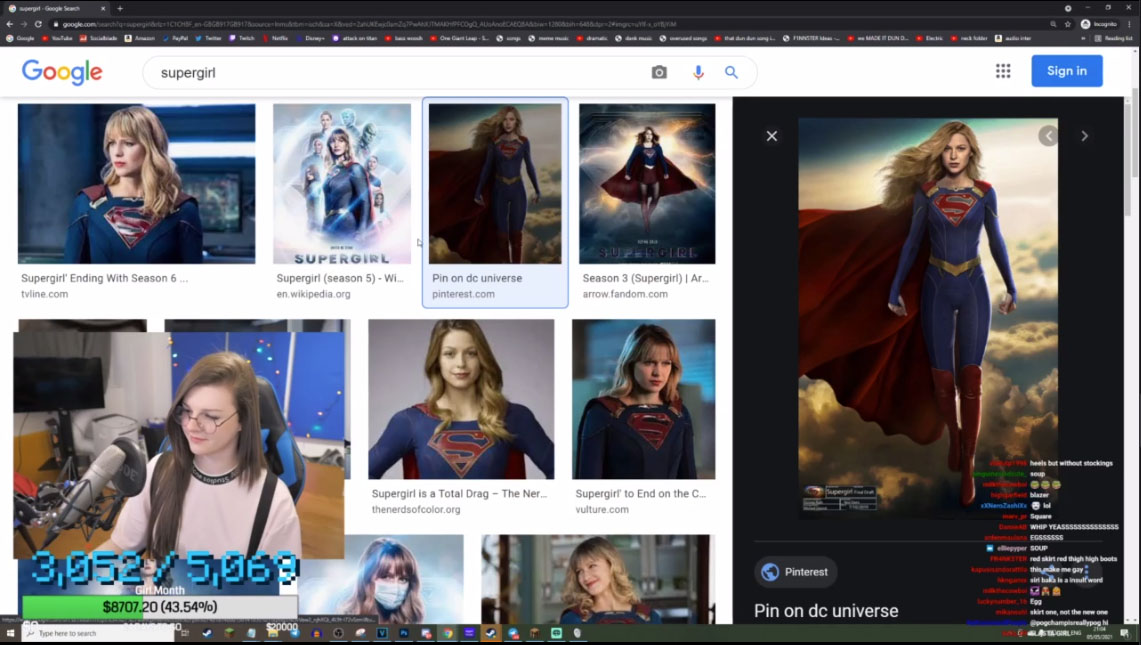The width and height of the screenshot is (1141, 645).
Task: Open the Netflix bookmark
Action: [275, 38]
